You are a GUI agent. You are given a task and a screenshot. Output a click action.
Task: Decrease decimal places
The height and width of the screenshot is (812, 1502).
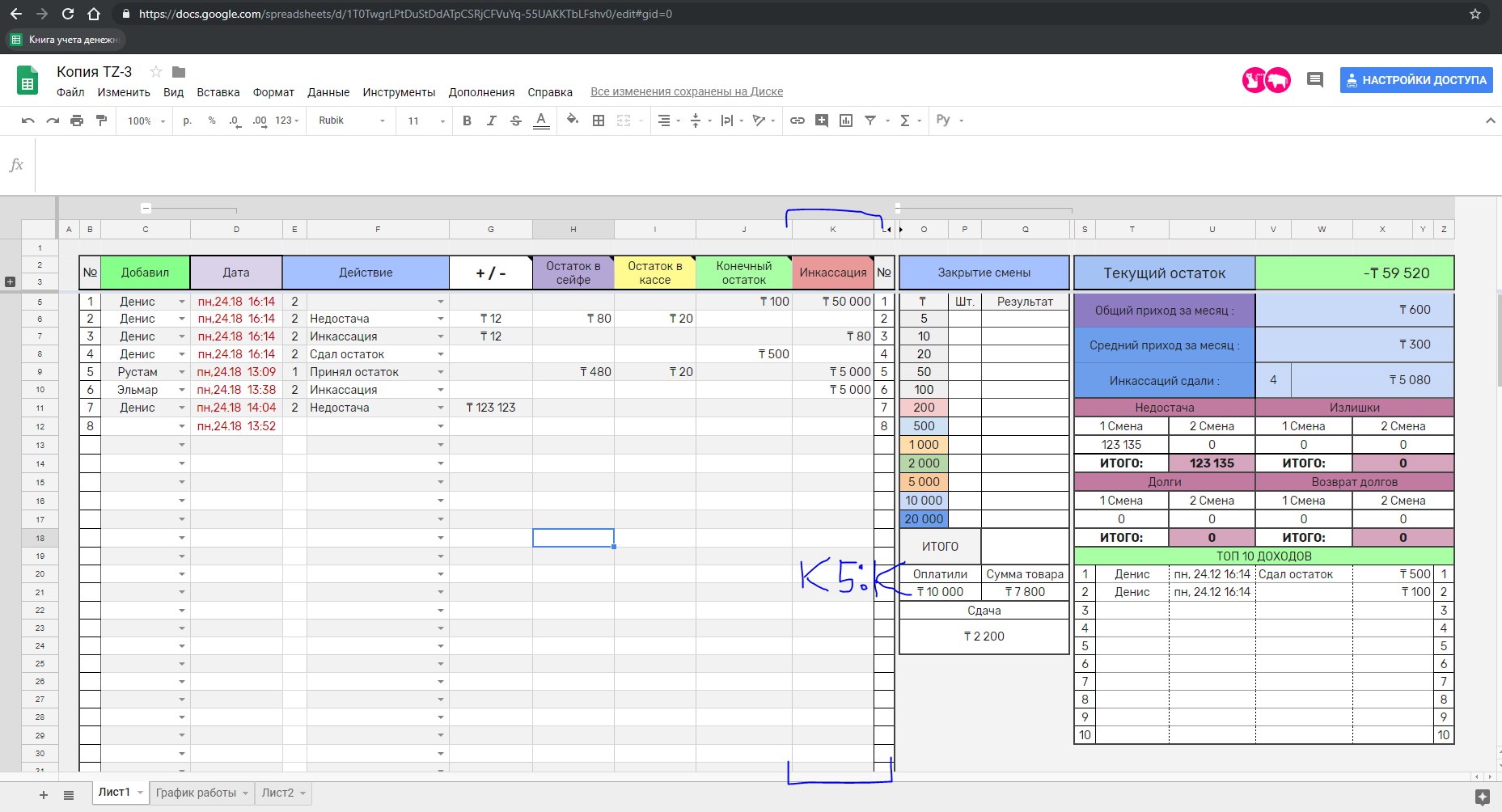click(x=235, y=121)
